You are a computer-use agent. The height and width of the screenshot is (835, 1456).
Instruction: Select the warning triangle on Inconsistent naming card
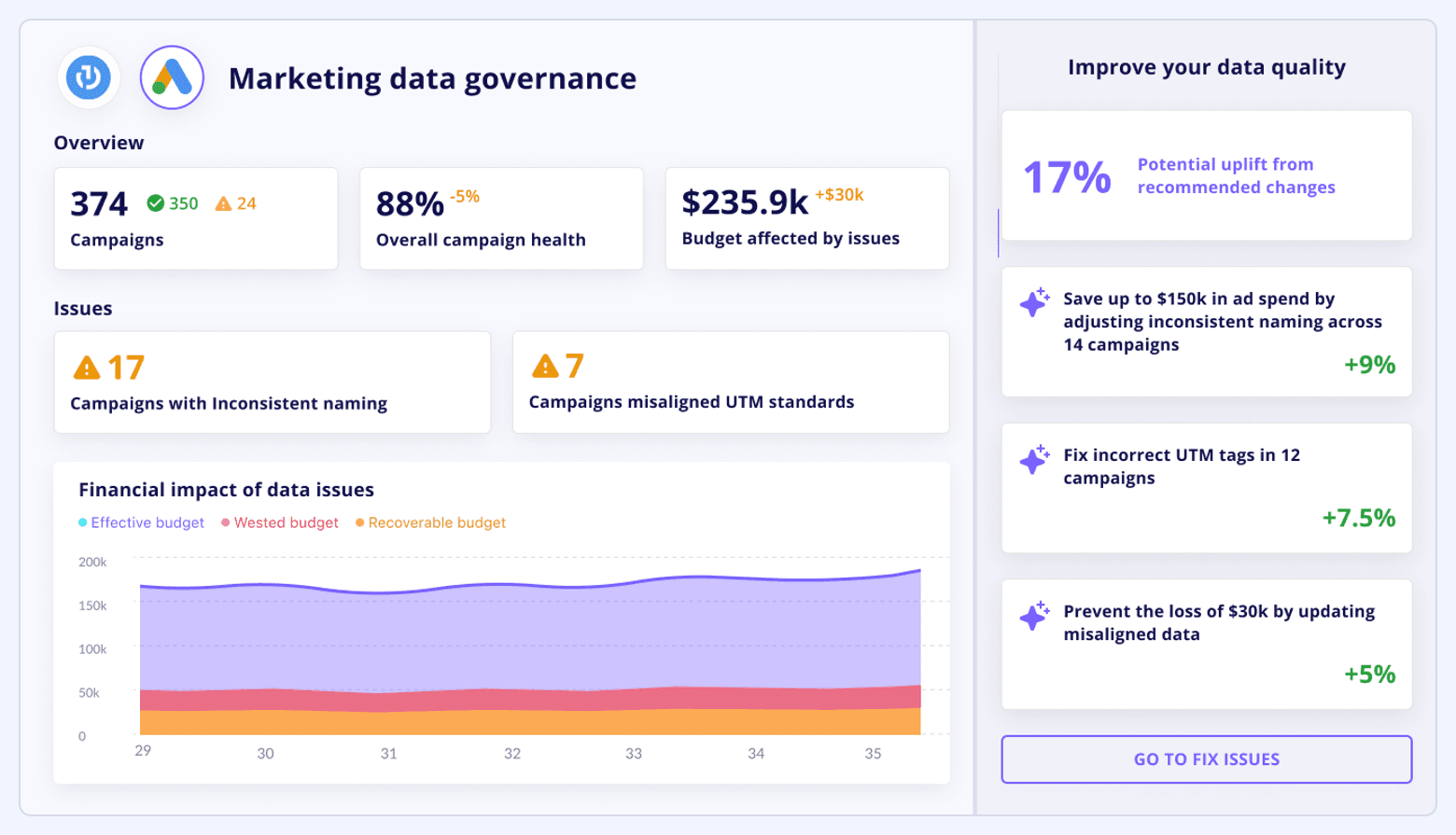(87, 368)
